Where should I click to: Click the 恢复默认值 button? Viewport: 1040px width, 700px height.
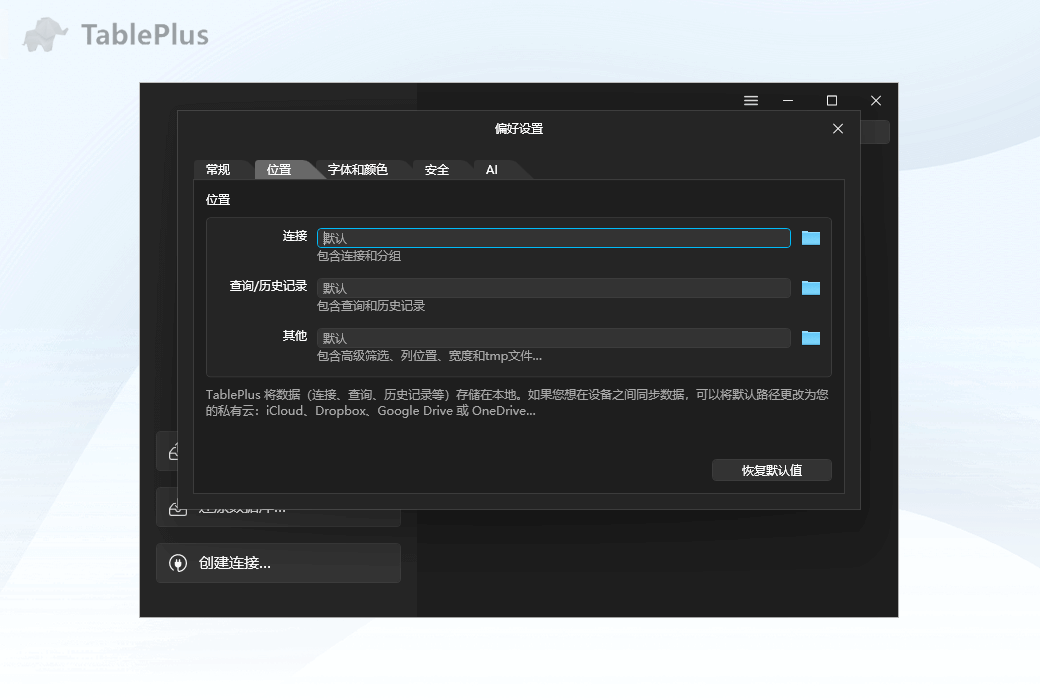coord(772,470)
